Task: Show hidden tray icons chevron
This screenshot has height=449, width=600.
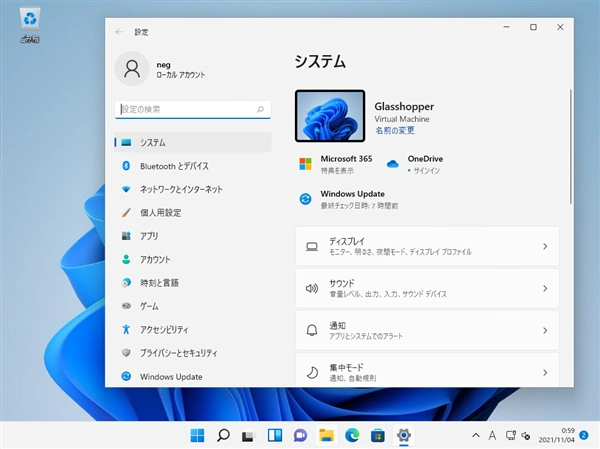Action: pos(476,435)
